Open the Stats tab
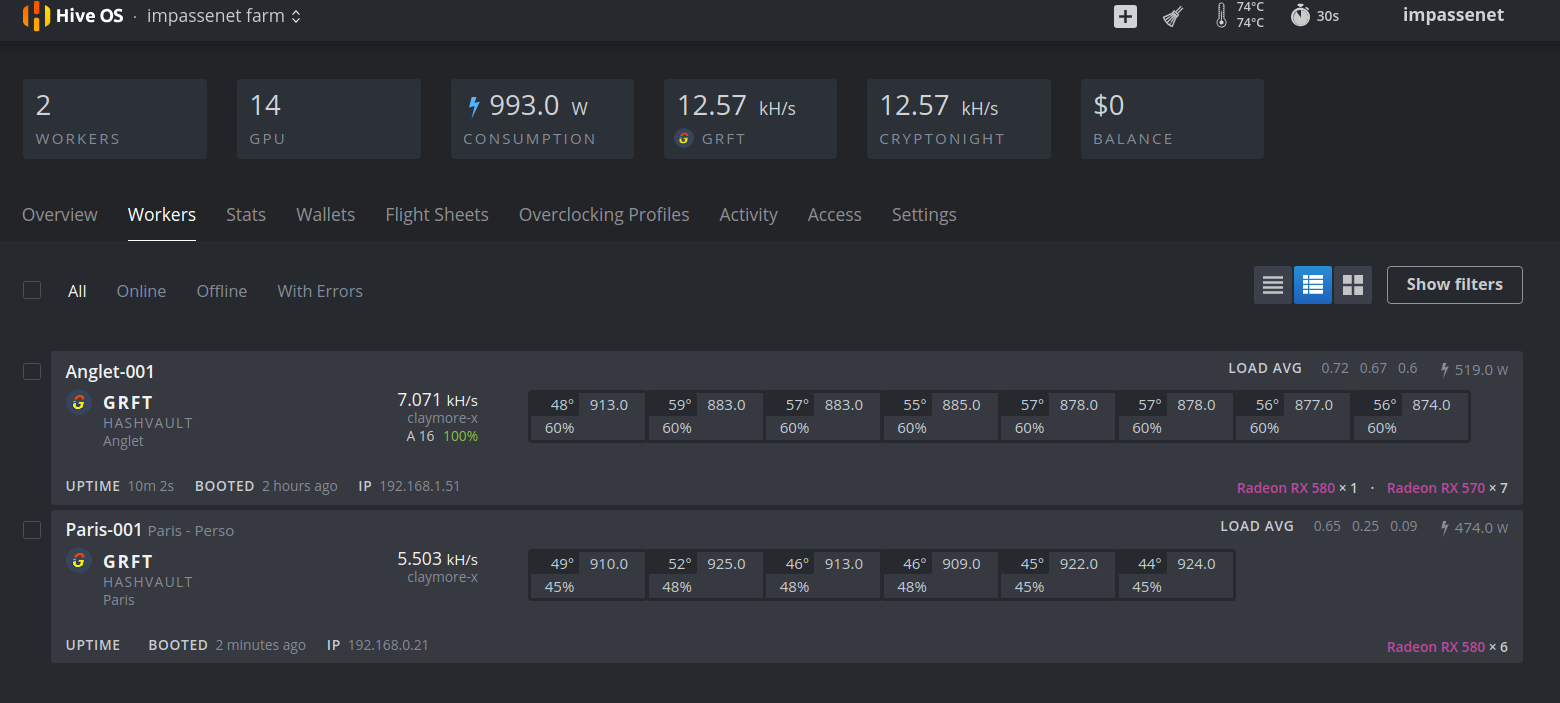This screenshot has height=703, width=1560. point(246,215)
